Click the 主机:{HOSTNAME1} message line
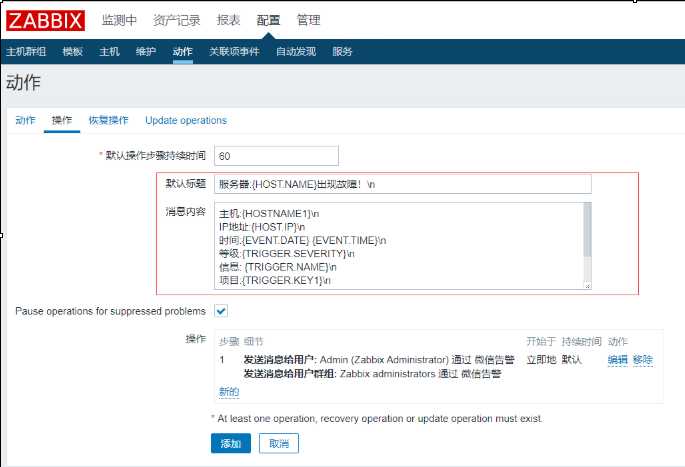 [269, 214]
